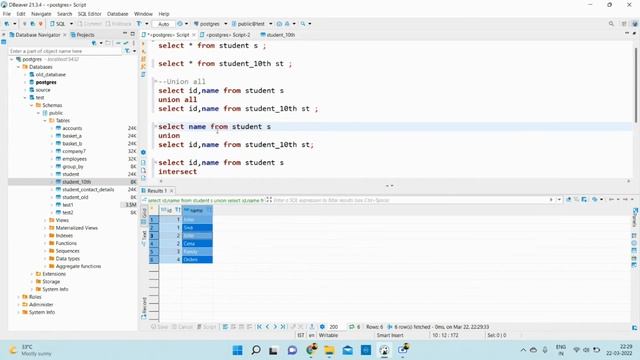Click the fetch size gear icon

[322, 327]
